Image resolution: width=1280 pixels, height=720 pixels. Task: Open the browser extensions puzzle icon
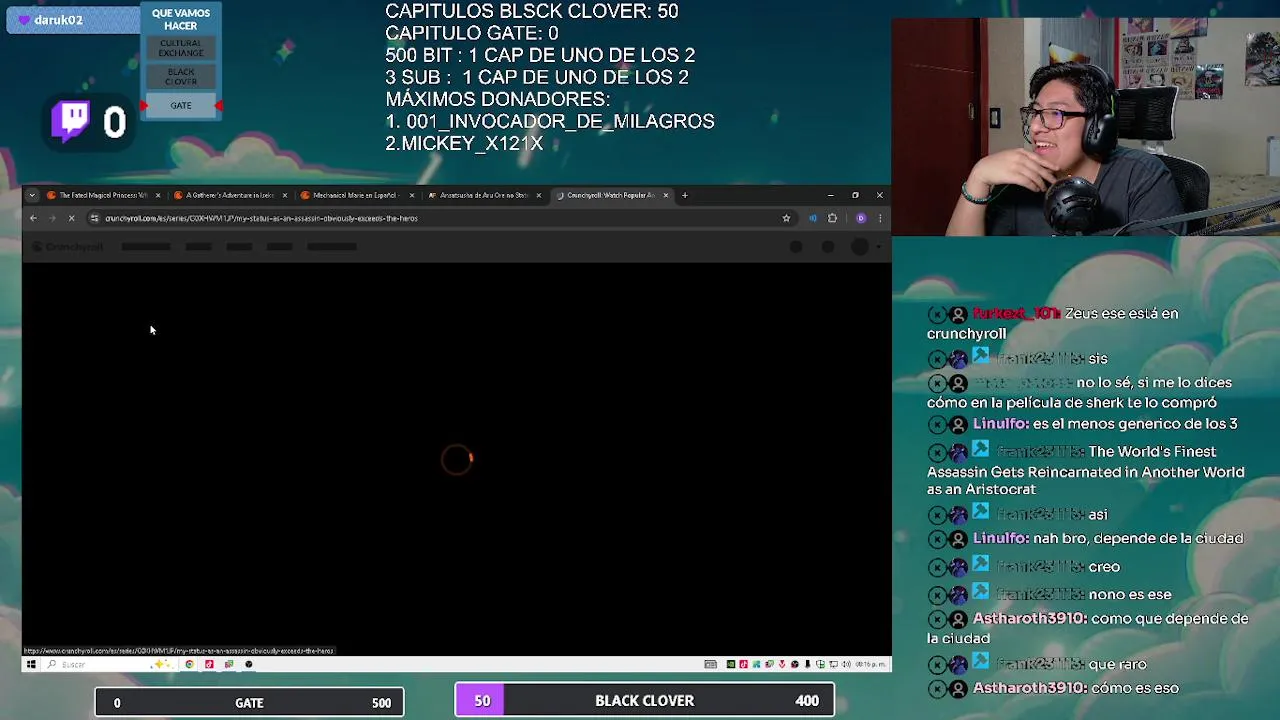click(832, 218)
